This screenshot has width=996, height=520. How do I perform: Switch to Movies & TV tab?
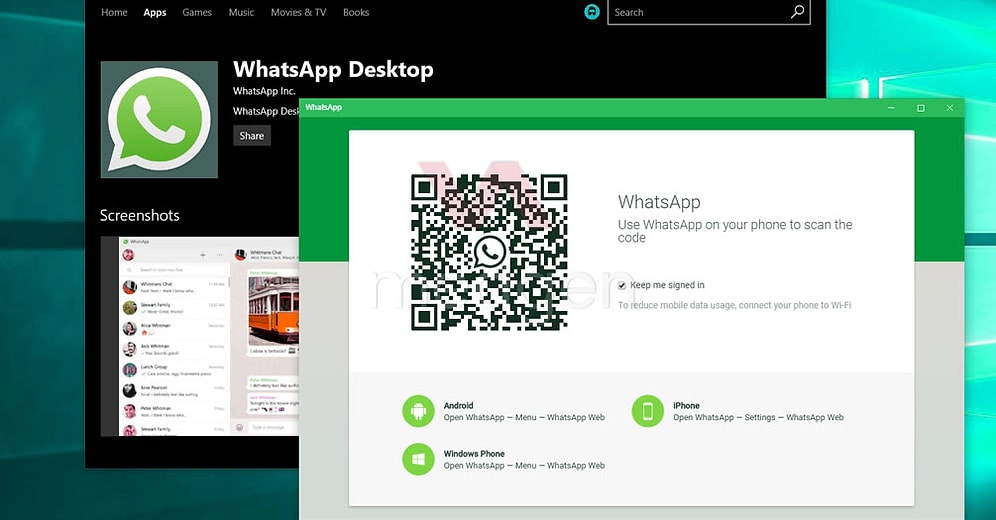[299, 12]
